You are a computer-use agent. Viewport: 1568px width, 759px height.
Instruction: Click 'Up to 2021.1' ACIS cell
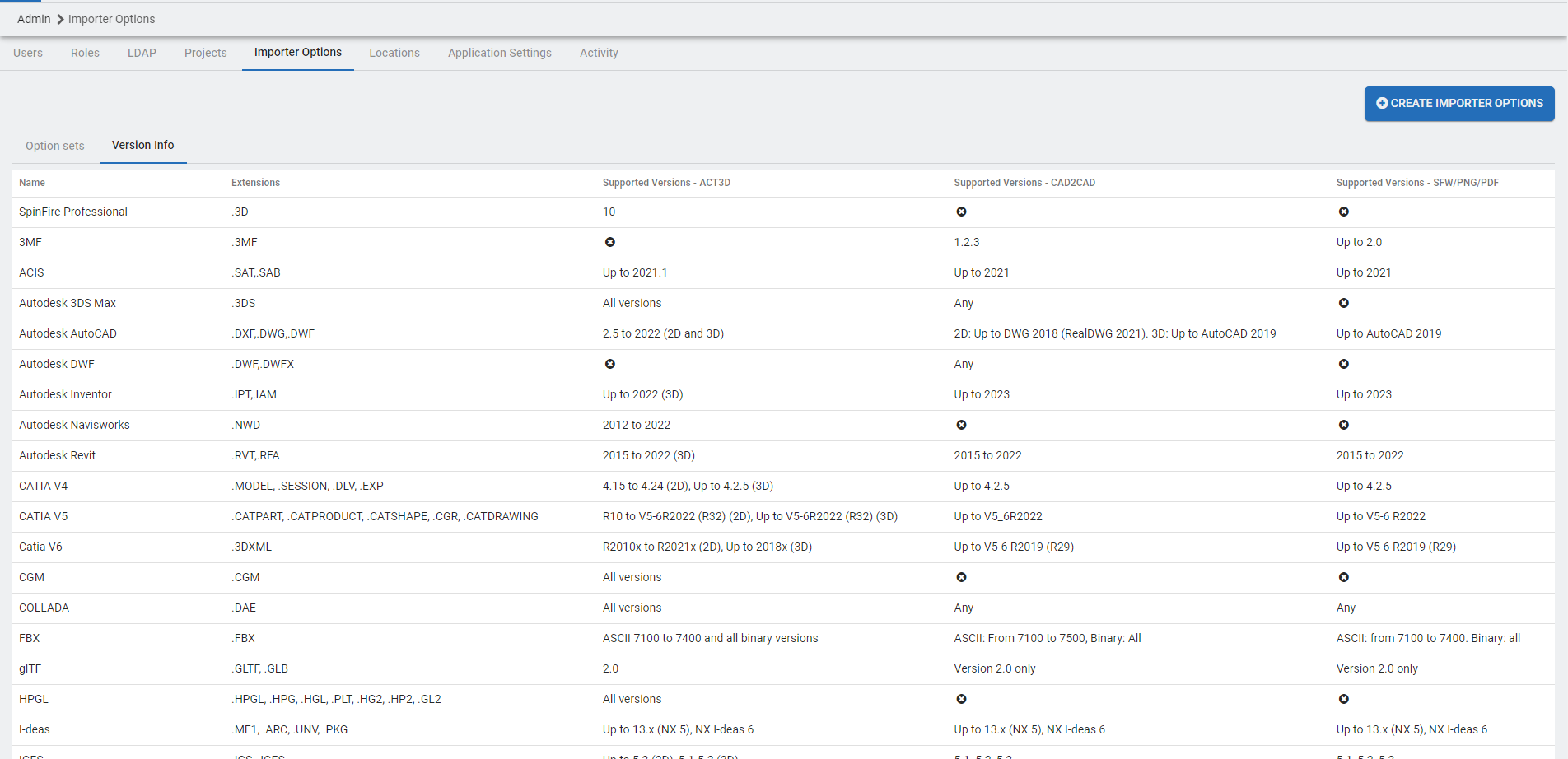coord(635,272)
